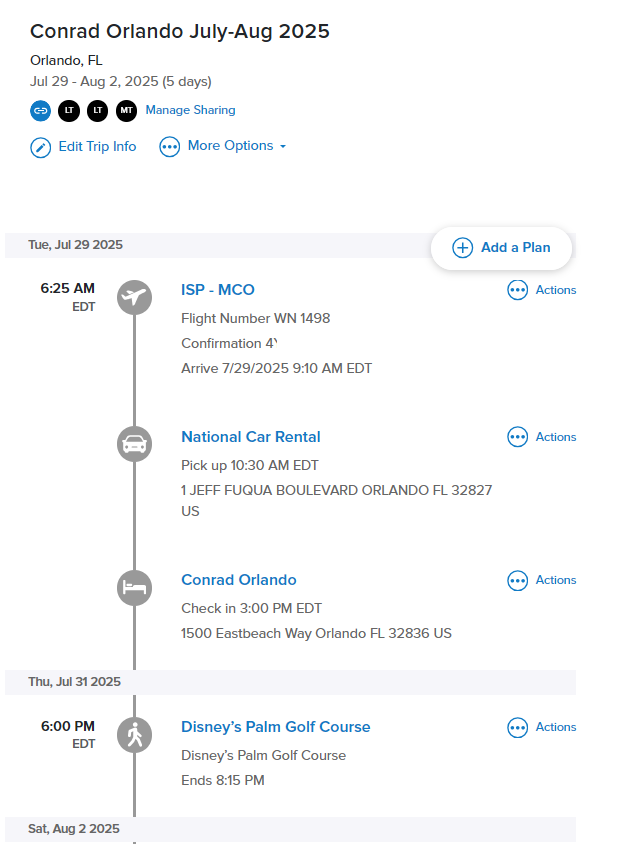628x844 pixels.
Task: Open Actions menu for Disney's Palm Golf Course
Action: point(542,727)
